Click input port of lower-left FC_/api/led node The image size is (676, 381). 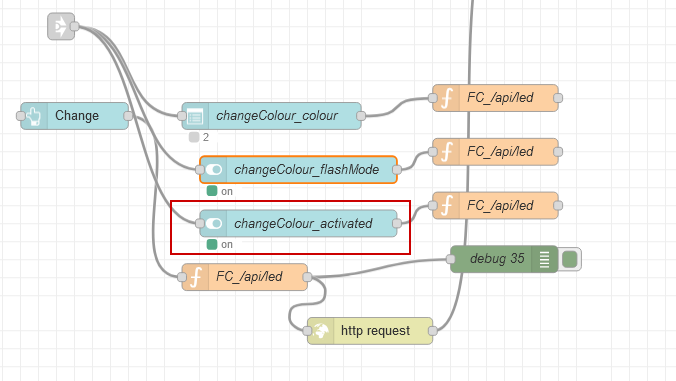point(182,277)
